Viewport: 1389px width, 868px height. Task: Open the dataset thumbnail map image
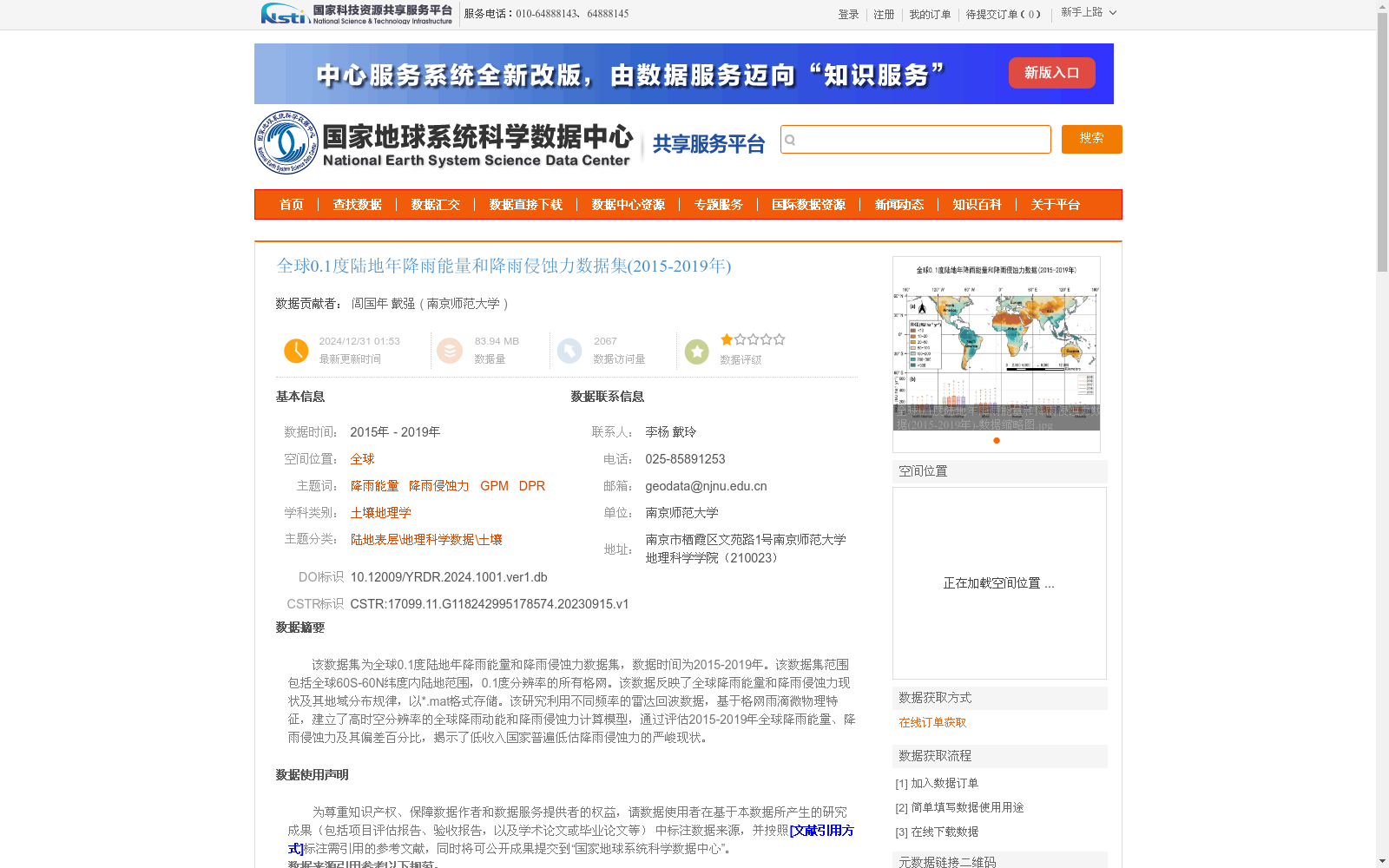tap(997, 344)
